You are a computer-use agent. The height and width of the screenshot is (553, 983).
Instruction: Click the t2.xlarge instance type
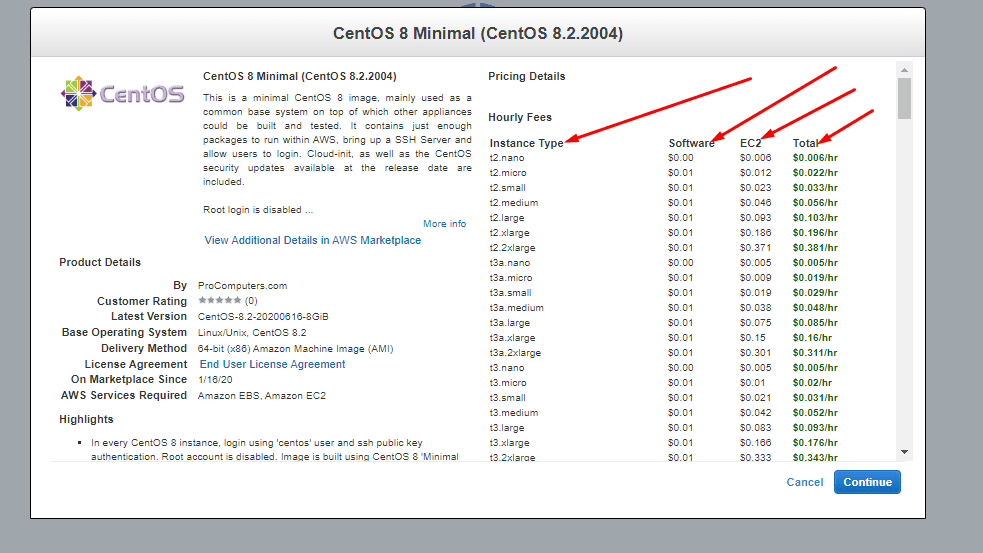tap(509, 233)
